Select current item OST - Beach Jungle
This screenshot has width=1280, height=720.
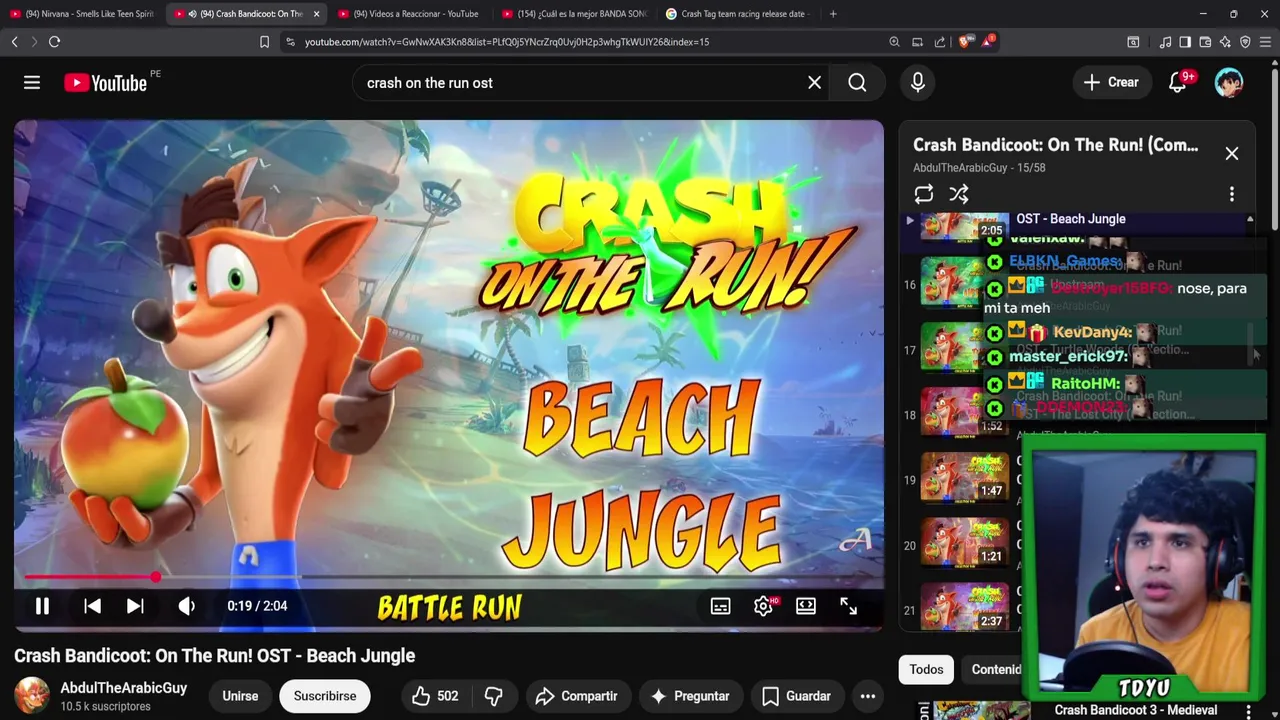(1071, 219)
